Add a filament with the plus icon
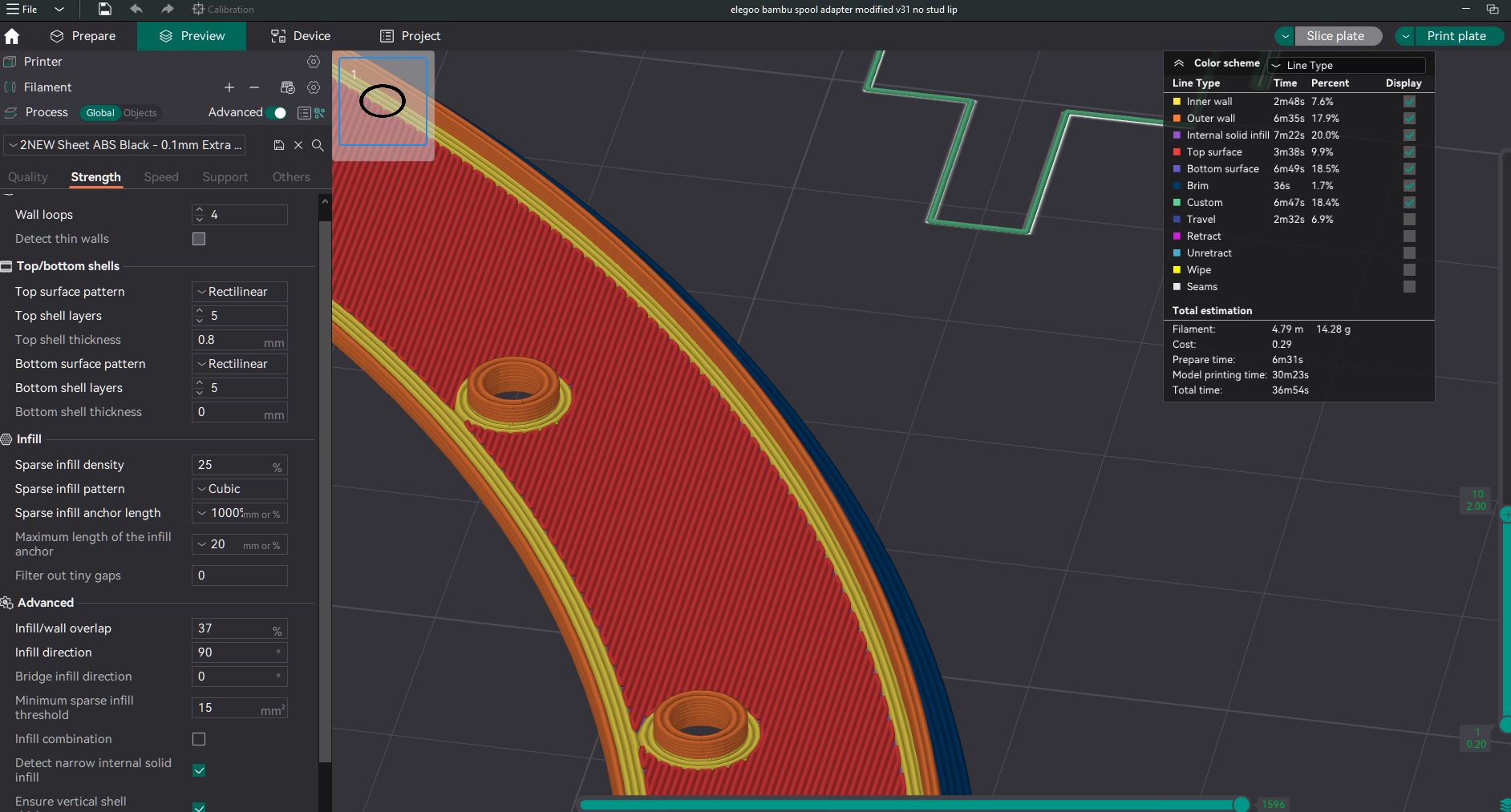The image size is (1511, 812). pos(229,87)
